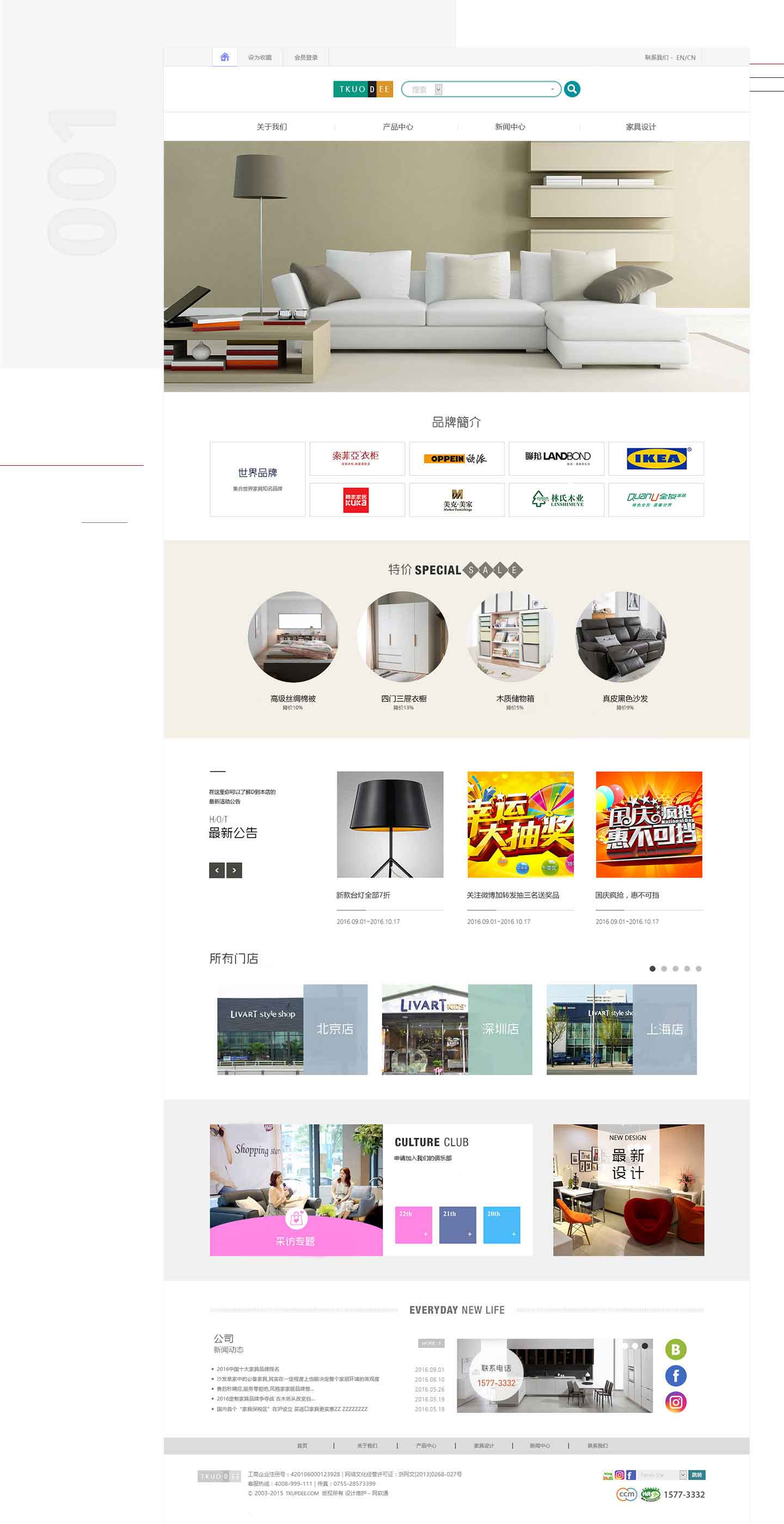784x1524 pixels.
Task: Select the third store carousel dot
Action: (675, 968)
